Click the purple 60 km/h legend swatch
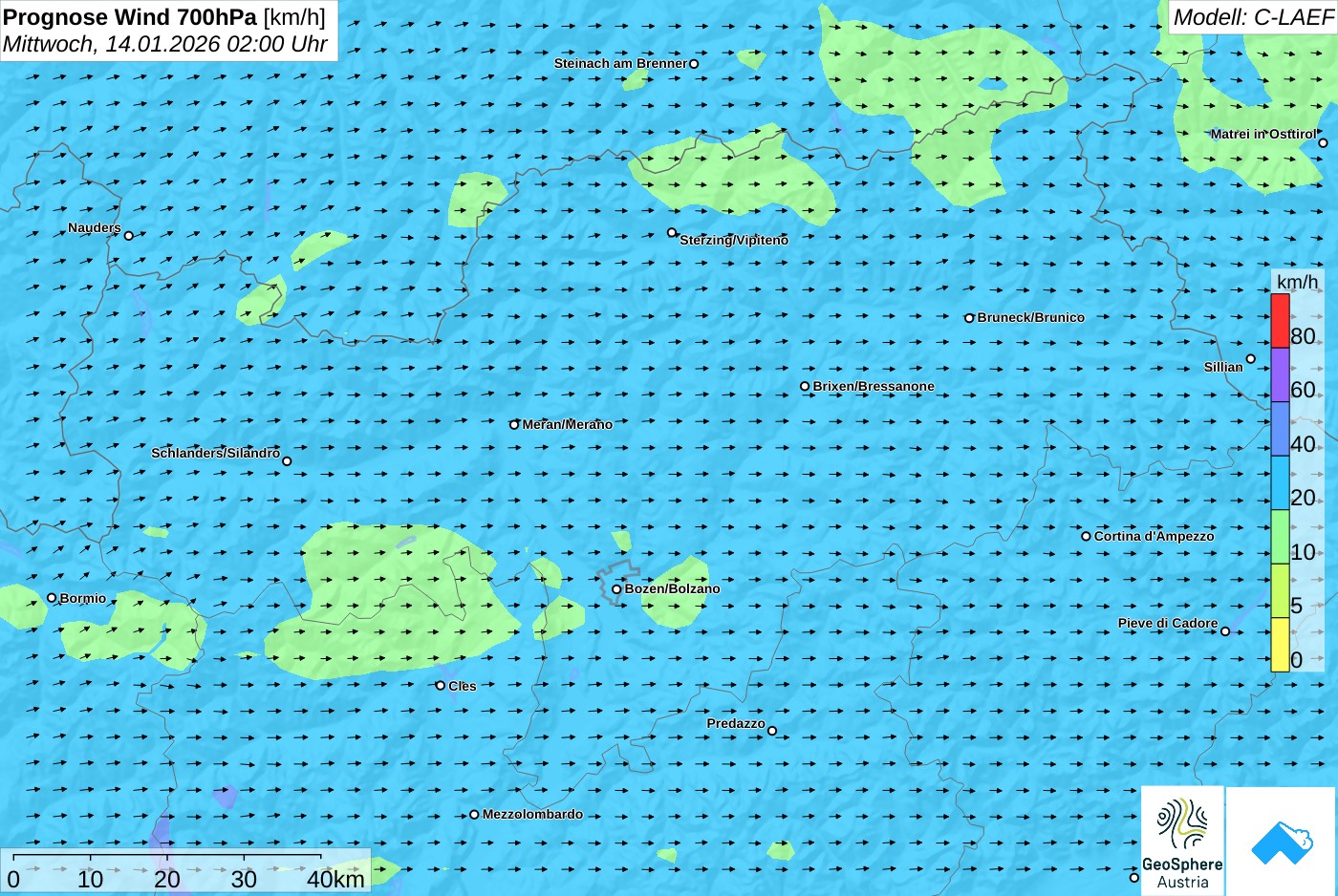 [x=1280, y=374]
